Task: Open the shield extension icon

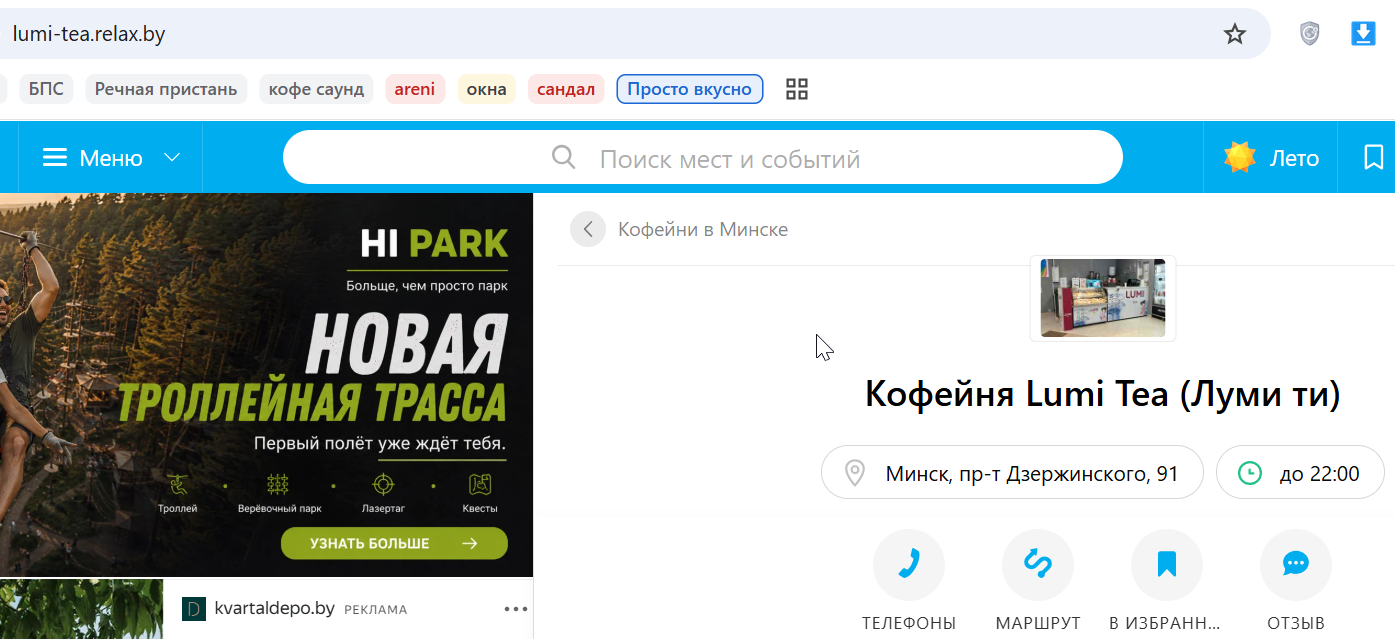Action: [1309, 34]
